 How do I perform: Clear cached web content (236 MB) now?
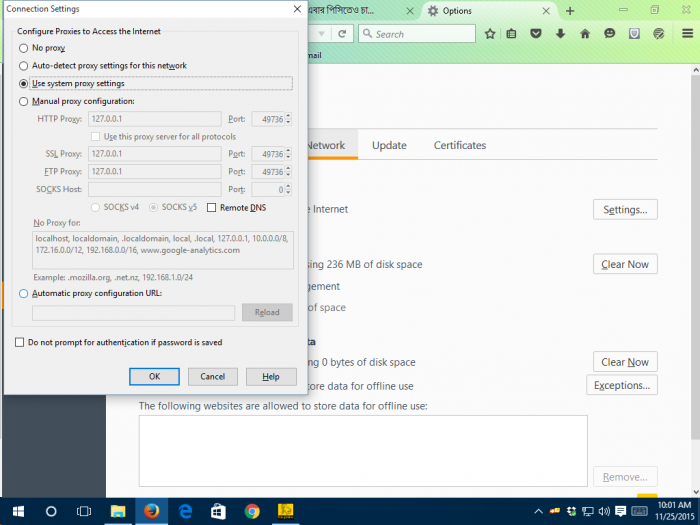point(625,264)
